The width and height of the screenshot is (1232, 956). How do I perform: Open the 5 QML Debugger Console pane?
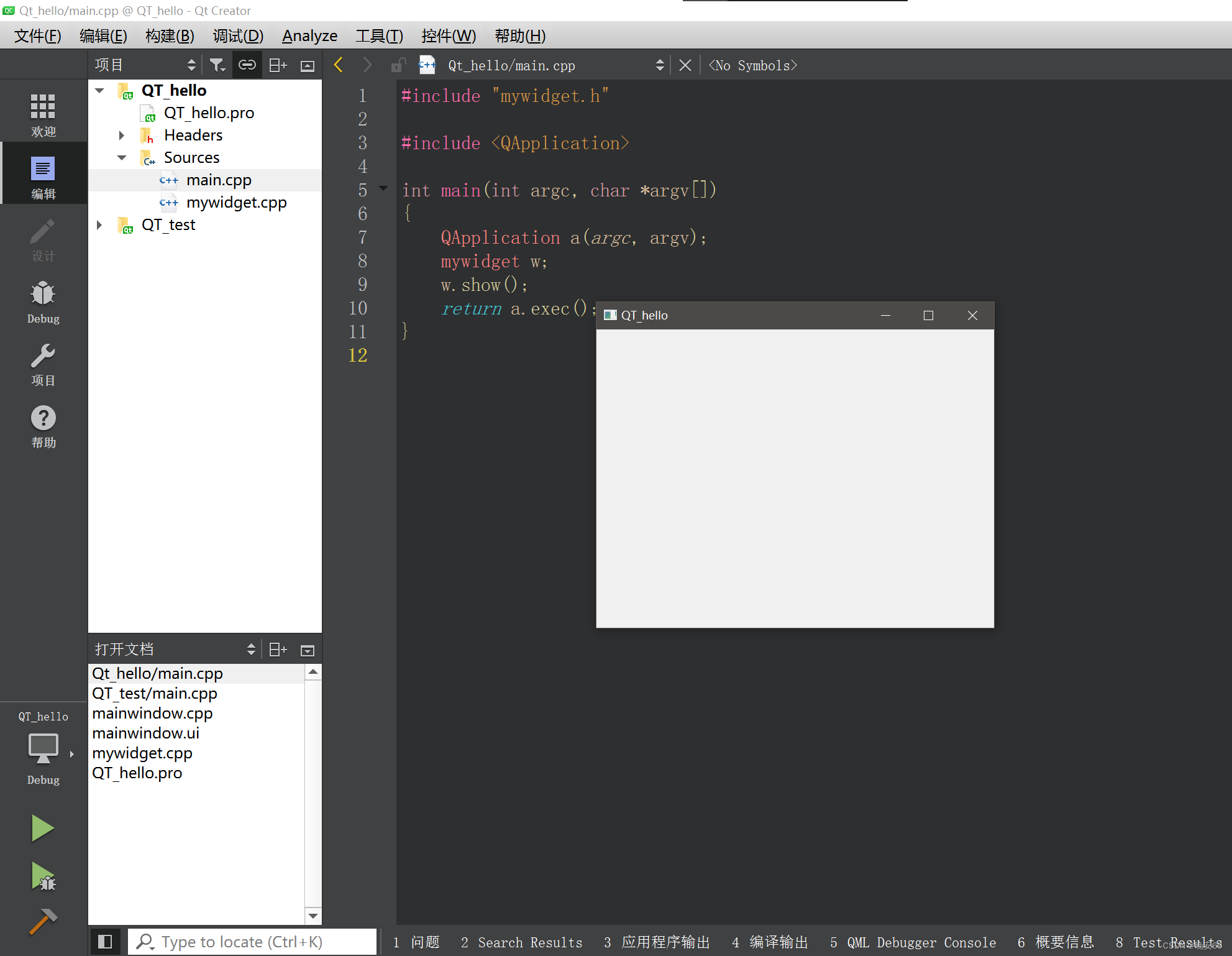913,942
